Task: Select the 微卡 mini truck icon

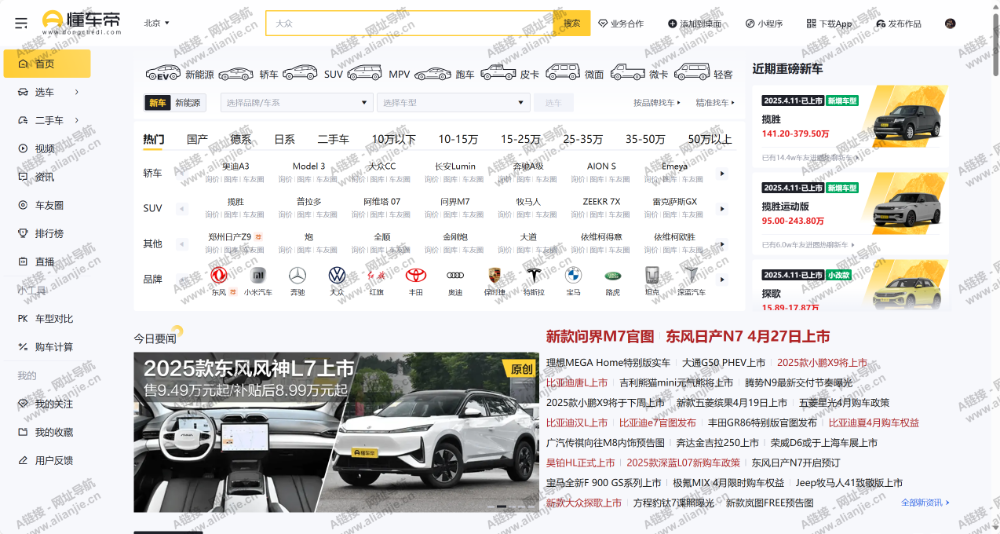Action: point(628,73)
